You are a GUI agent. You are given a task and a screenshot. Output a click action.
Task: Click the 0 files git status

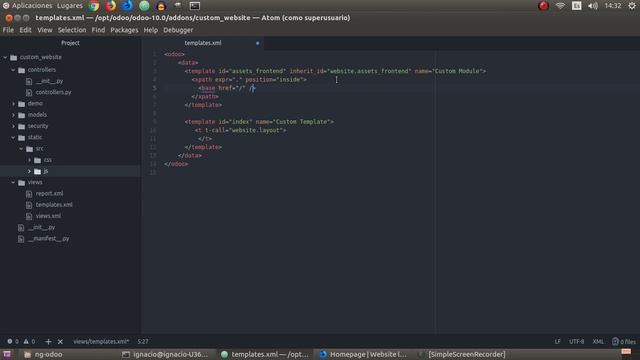click(x=624, y=342)
